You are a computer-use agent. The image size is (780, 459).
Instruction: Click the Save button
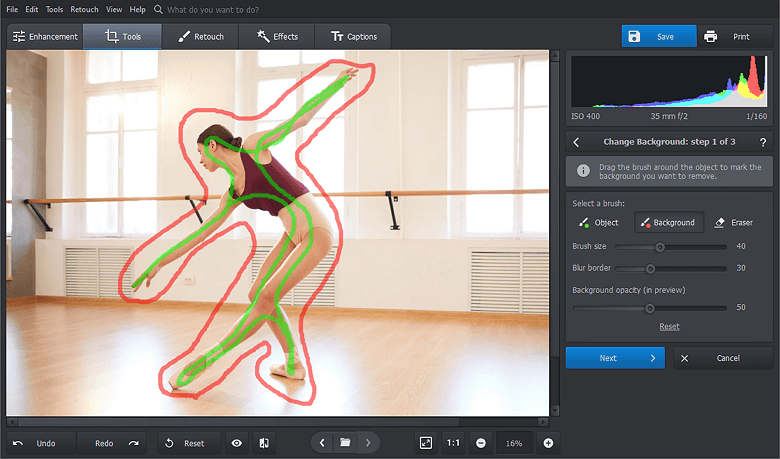659,36
